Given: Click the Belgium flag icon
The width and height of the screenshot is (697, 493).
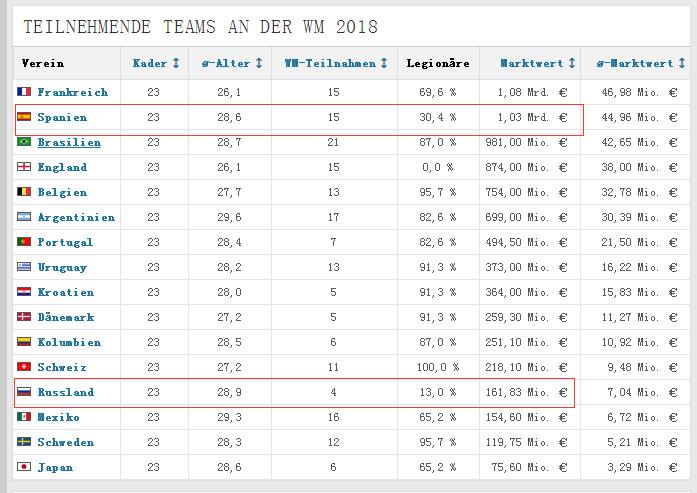Looking at the screenshot, I should click(24, 192).
